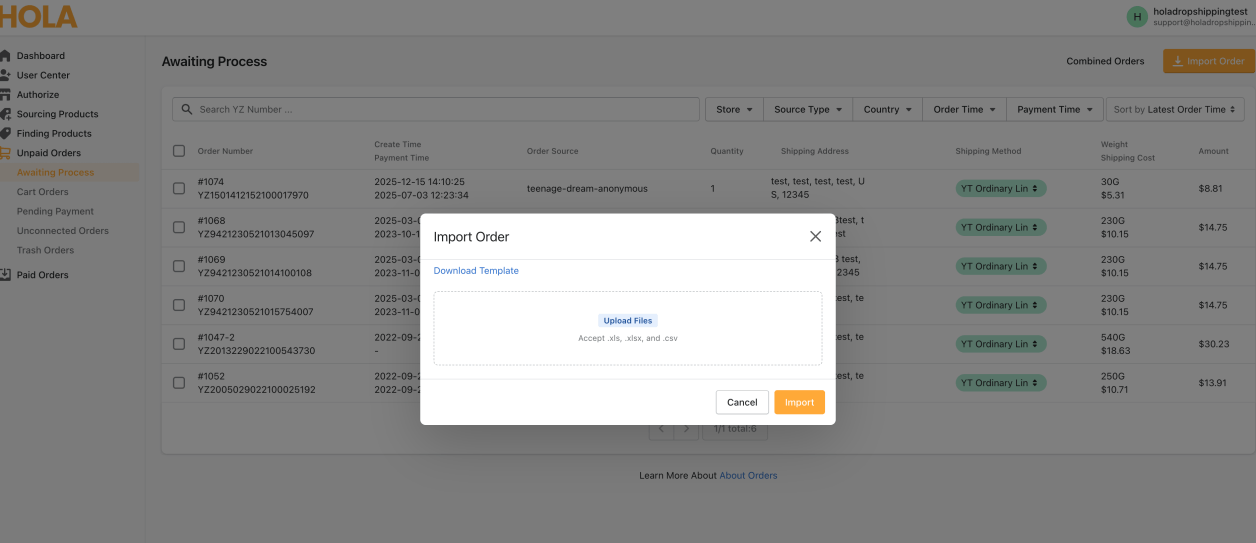Click the Download Template link
Screen dimensions: 1256x543
point(476,271)
